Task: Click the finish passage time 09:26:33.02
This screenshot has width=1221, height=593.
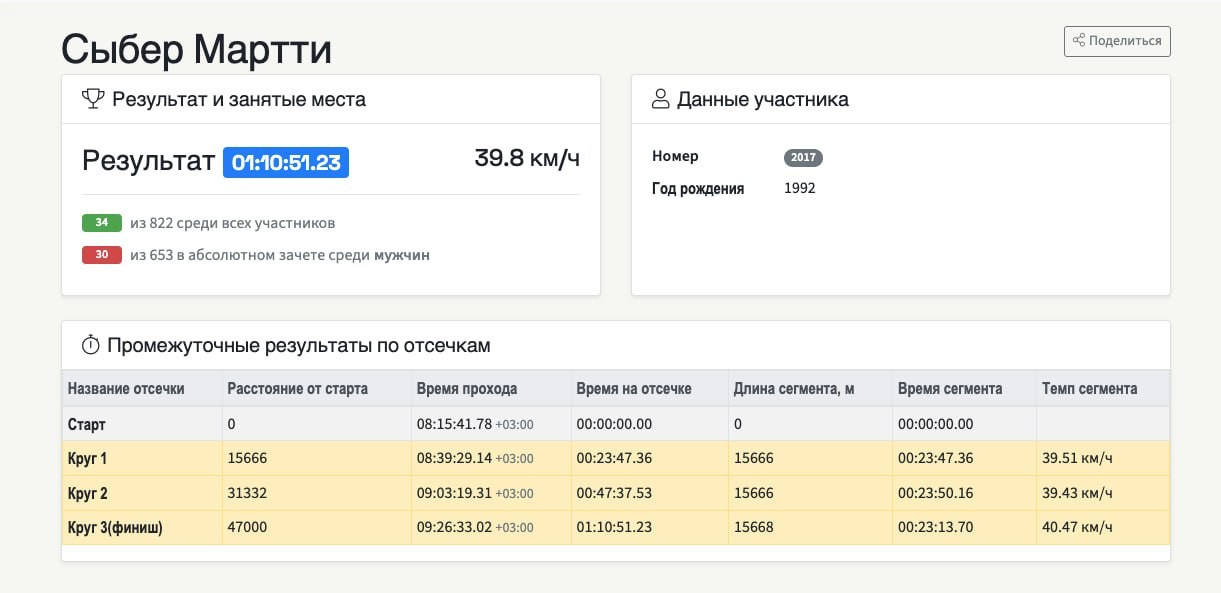Action: click(x=454, y=528)
